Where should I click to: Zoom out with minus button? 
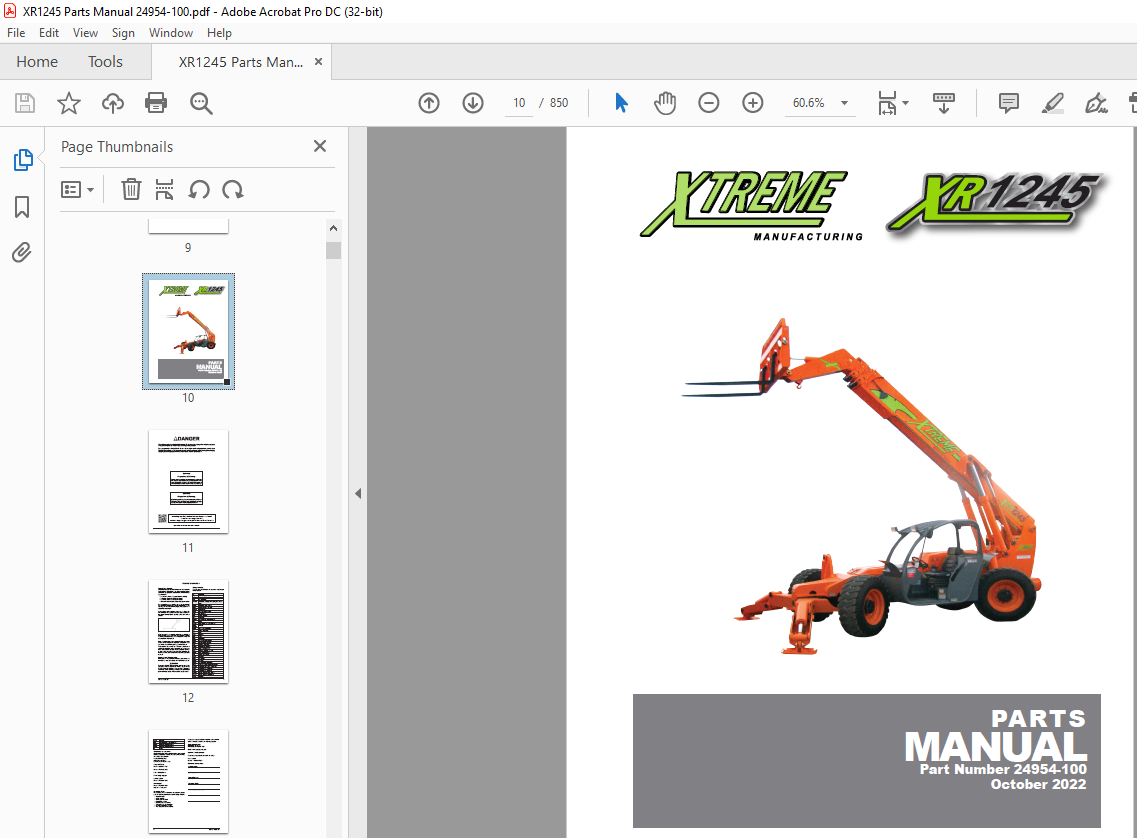tap(708, 103)
